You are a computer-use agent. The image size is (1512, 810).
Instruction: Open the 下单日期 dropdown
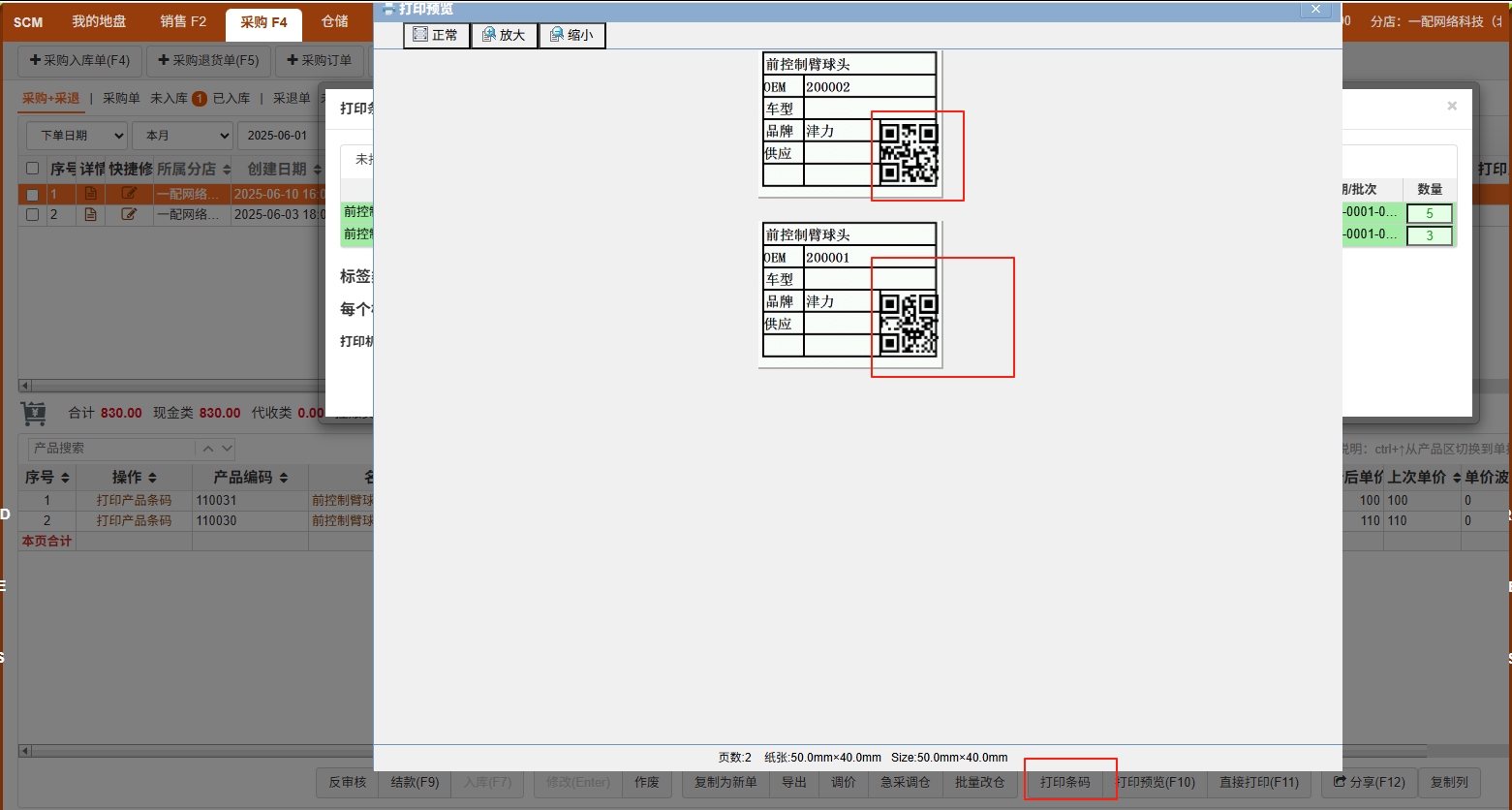click(77, 136)
